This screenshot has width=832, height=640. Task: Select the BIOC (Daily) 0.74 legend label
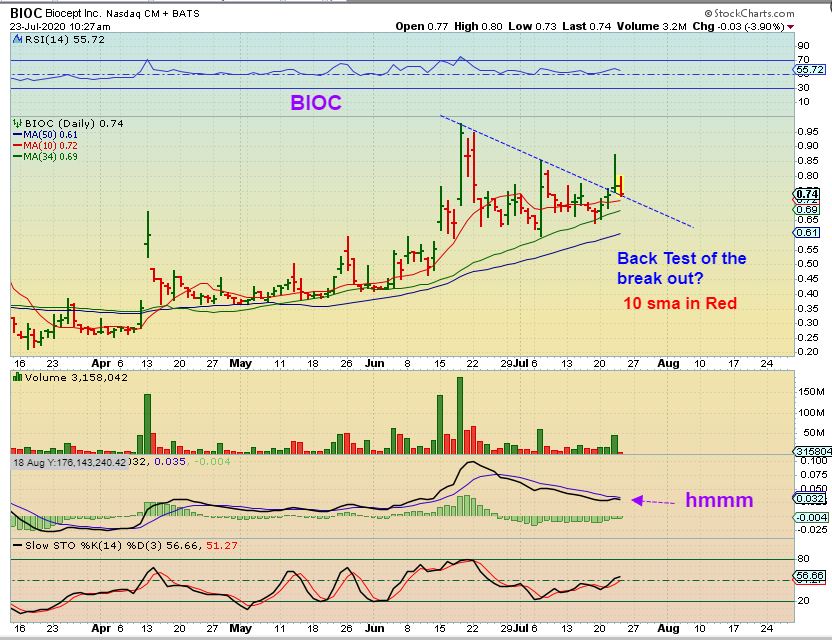point(74,124)
